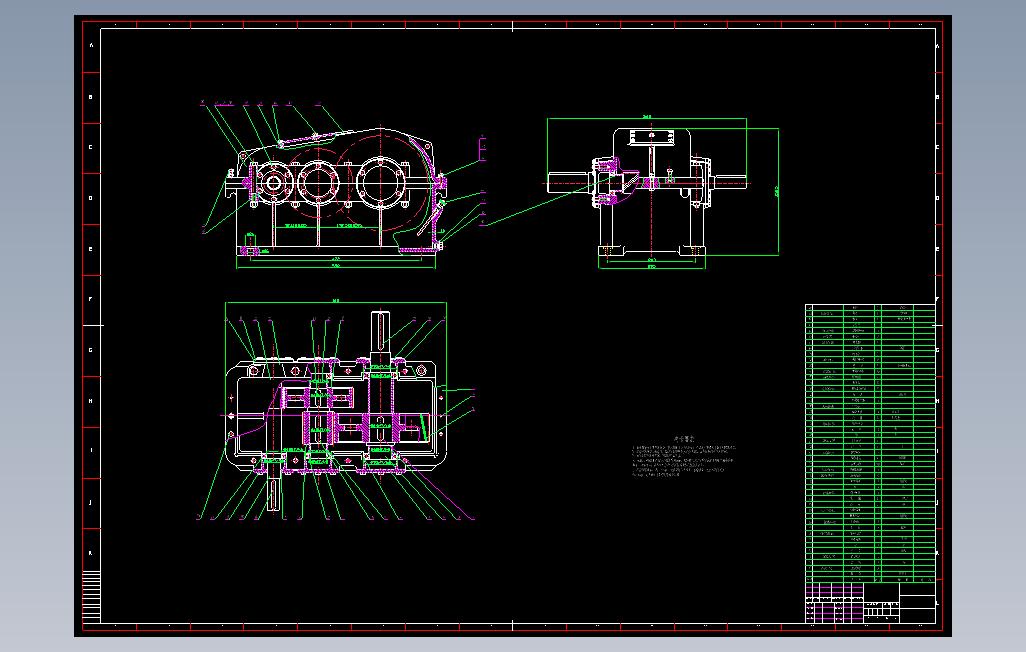Click the vertical shaft protruding above the plan view

(x=380, y=333)
